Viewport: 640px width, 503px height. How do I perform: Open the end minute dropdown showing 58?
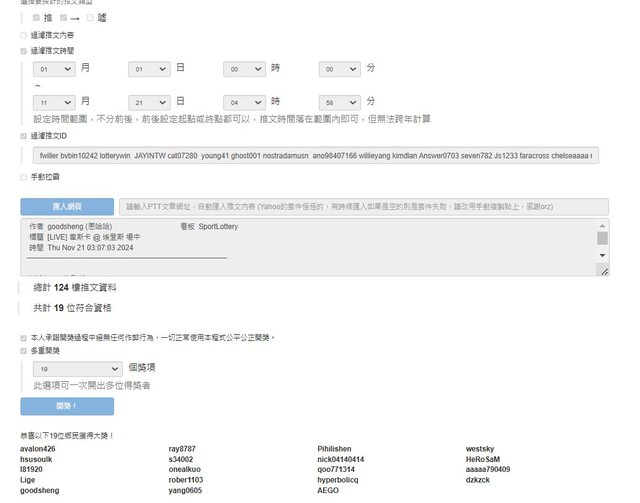click(339, 102)
